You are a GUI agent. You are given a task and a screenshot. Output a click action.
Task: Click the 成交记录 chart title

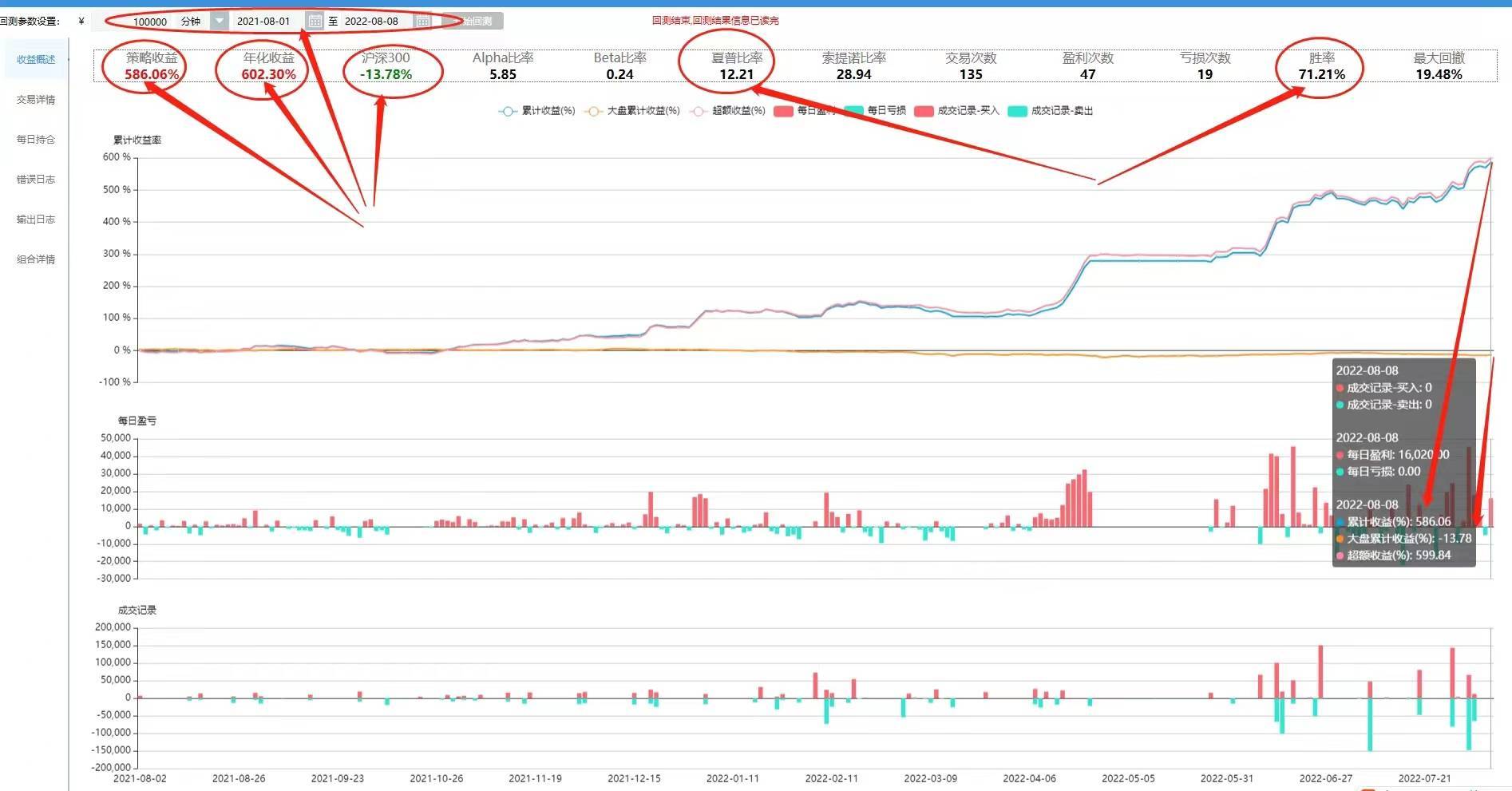point(137,610)
